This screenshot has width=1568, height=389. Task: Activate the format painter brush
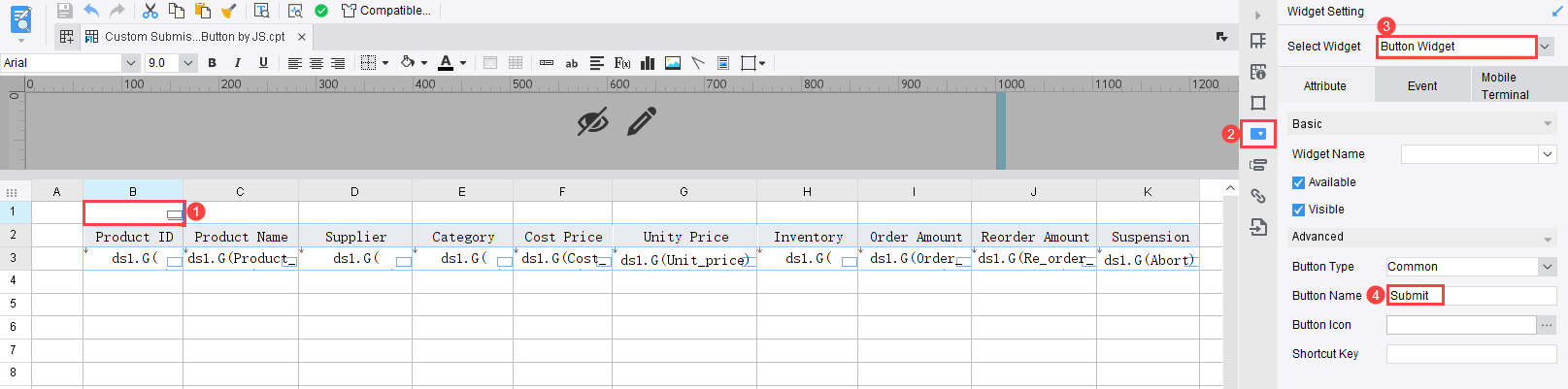click(x=229, y=11)
